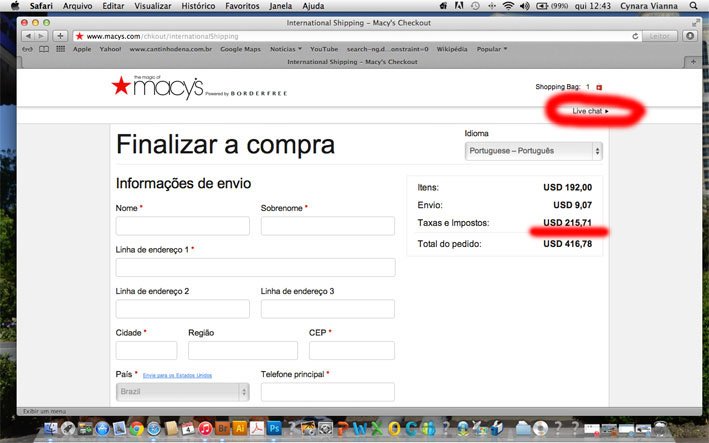Open Spotlight search magnifier in the menu bar

click(x=693, y=6)
